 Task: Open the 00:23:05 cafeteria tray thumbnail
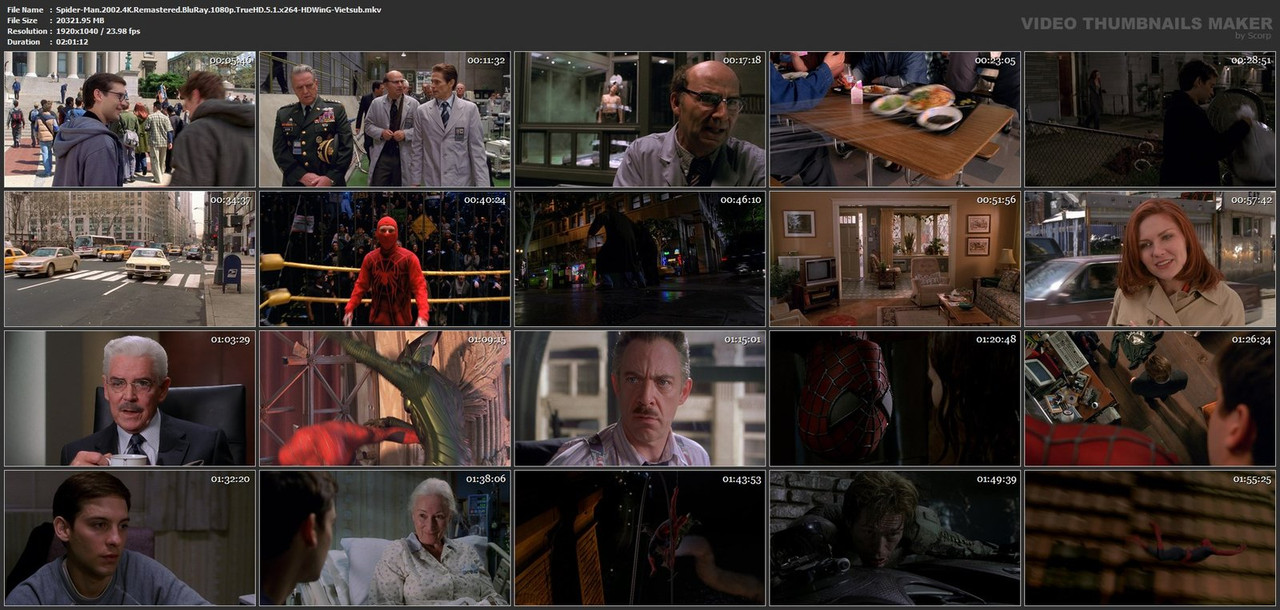[x=895, y=120]
